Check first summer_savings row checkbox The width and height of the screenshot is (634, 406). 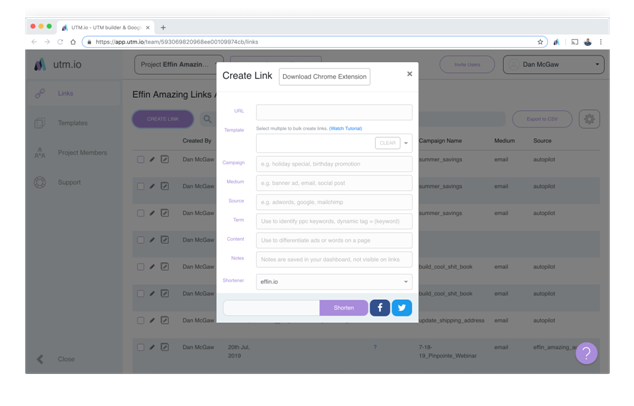point(140,159)
